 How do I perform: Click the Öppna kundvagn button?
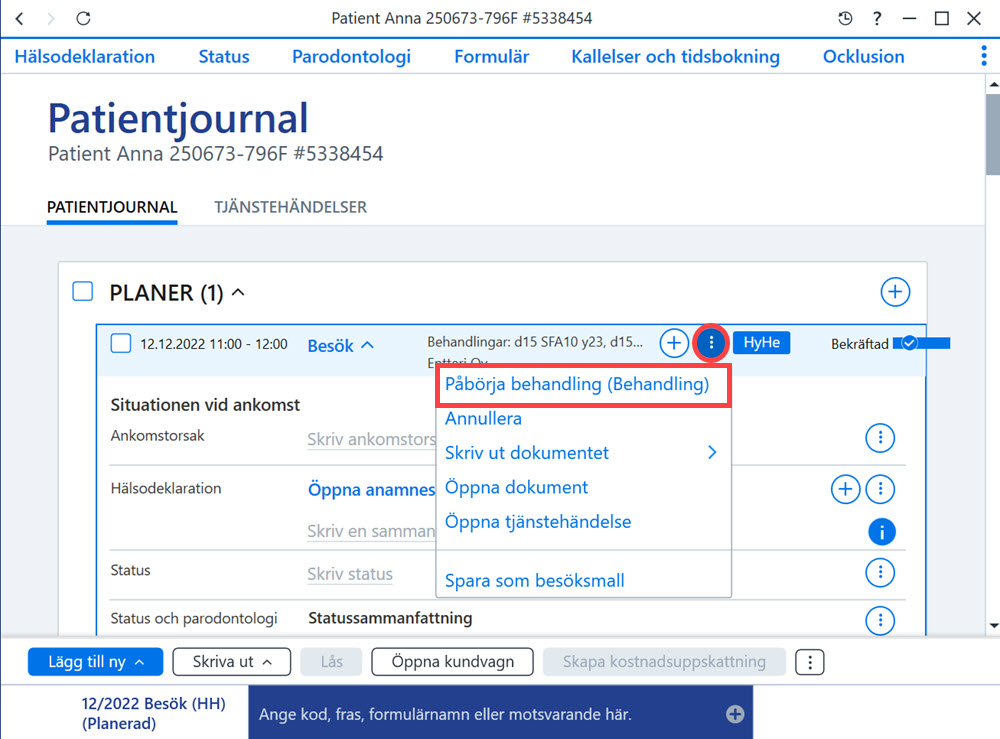coord(452,662)
